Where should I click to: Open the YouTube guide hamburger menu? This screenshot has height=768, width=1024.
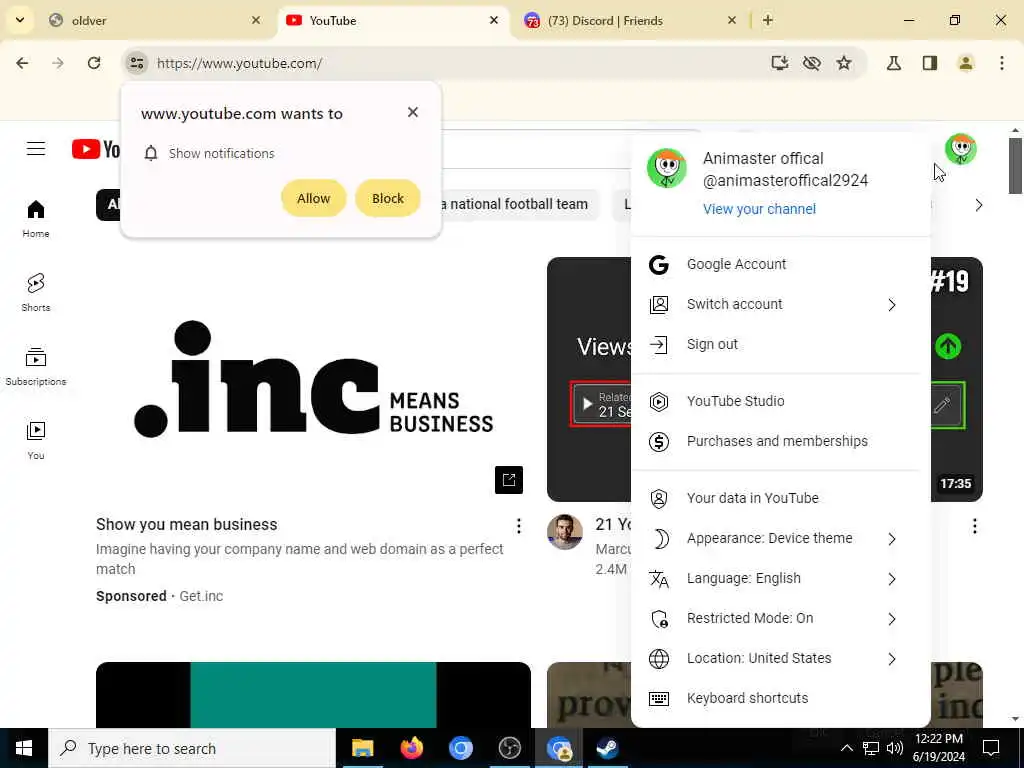point(36,149)
